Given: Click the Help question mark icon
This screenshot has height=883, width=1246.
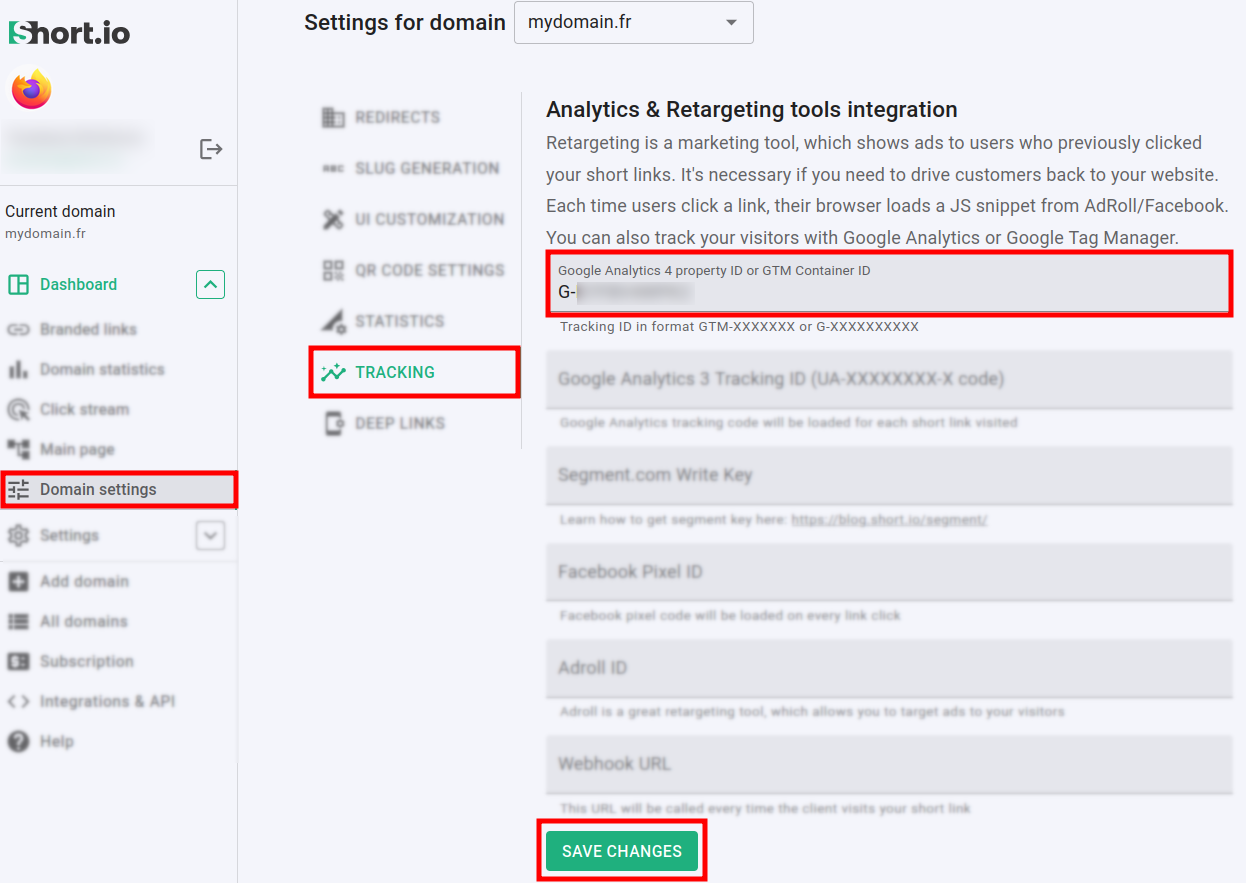Looking at the screenshot, I should click(18, 742).
